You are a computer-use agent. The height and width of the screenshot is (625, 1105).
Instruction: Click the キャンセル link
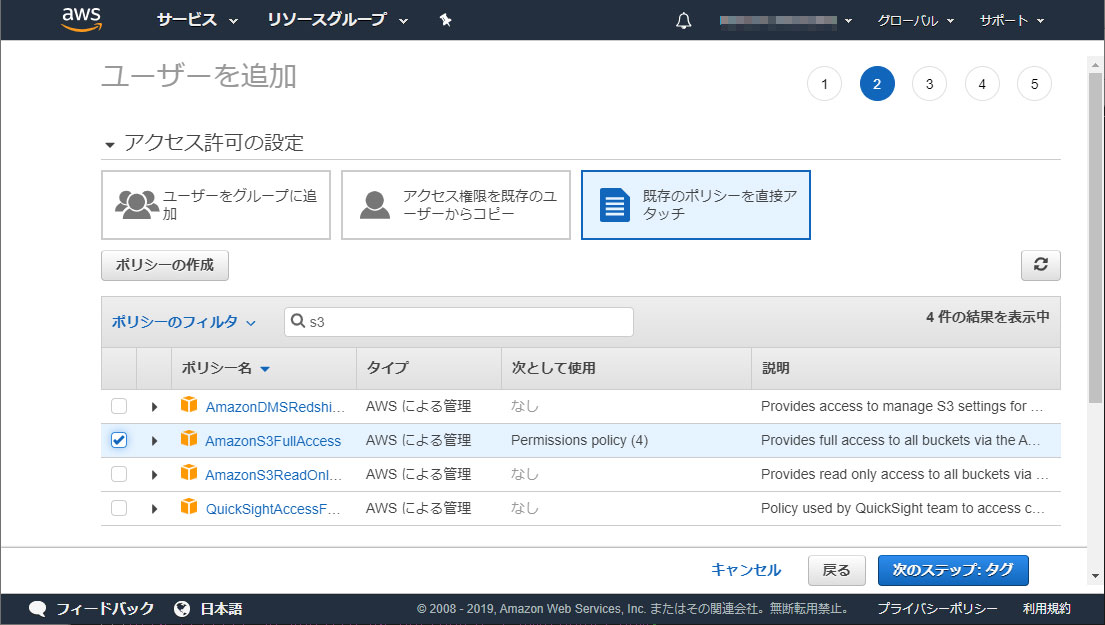(745, 570)
